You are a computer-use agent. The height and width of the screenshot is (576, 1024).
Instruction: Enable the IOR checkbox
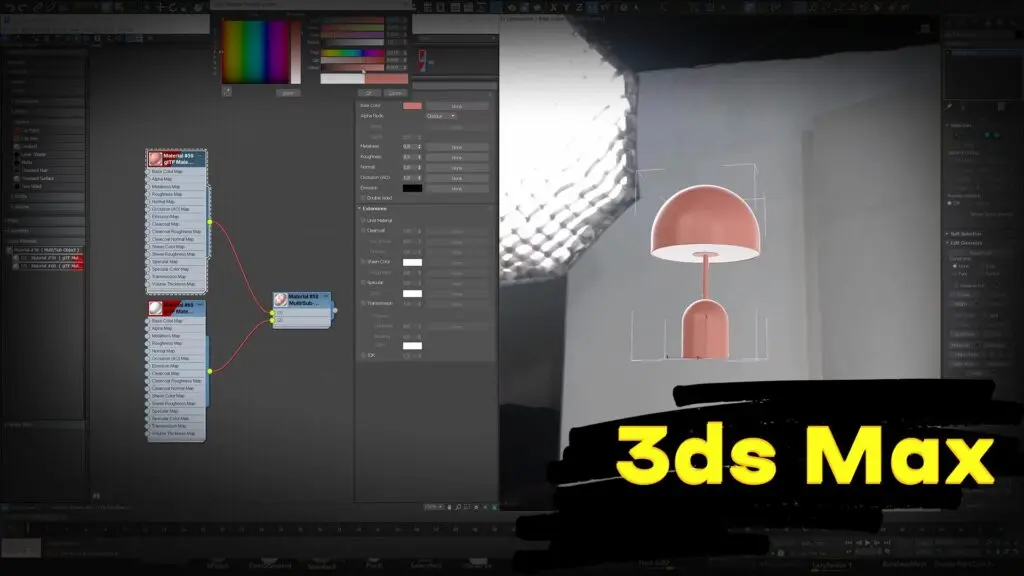pos(364,355)
